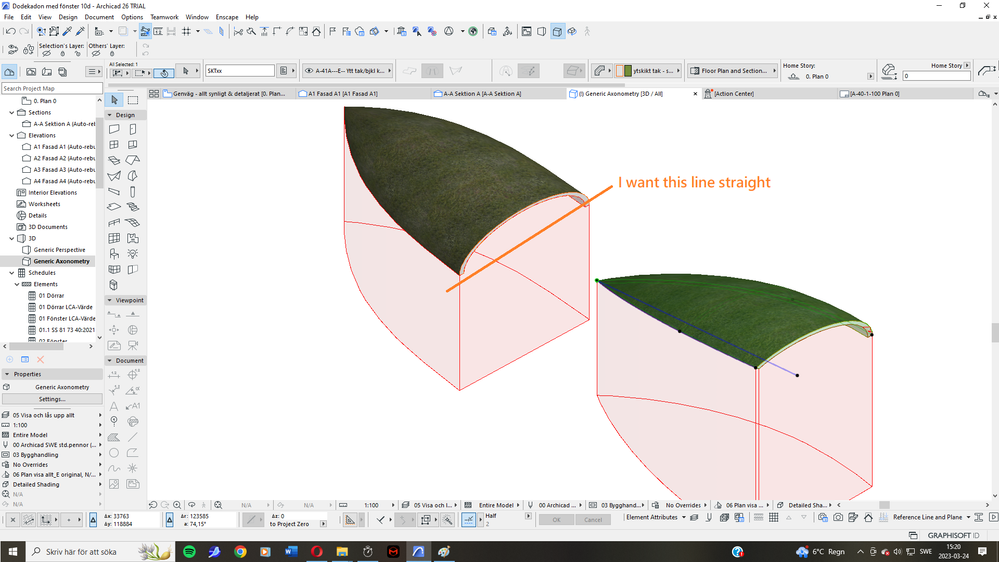
Task: Click the Settings... button
Action: click(x=52, y=399)
